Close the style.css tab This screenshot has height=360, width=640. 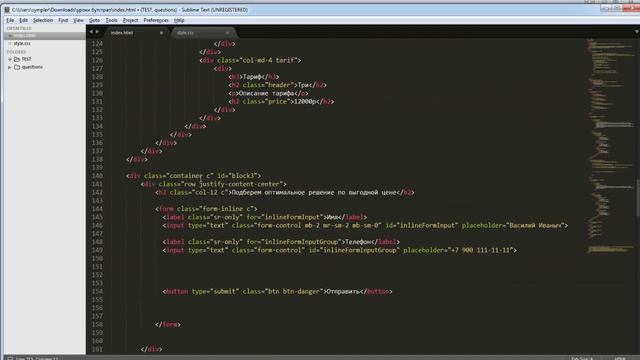(x=227, y=33)
